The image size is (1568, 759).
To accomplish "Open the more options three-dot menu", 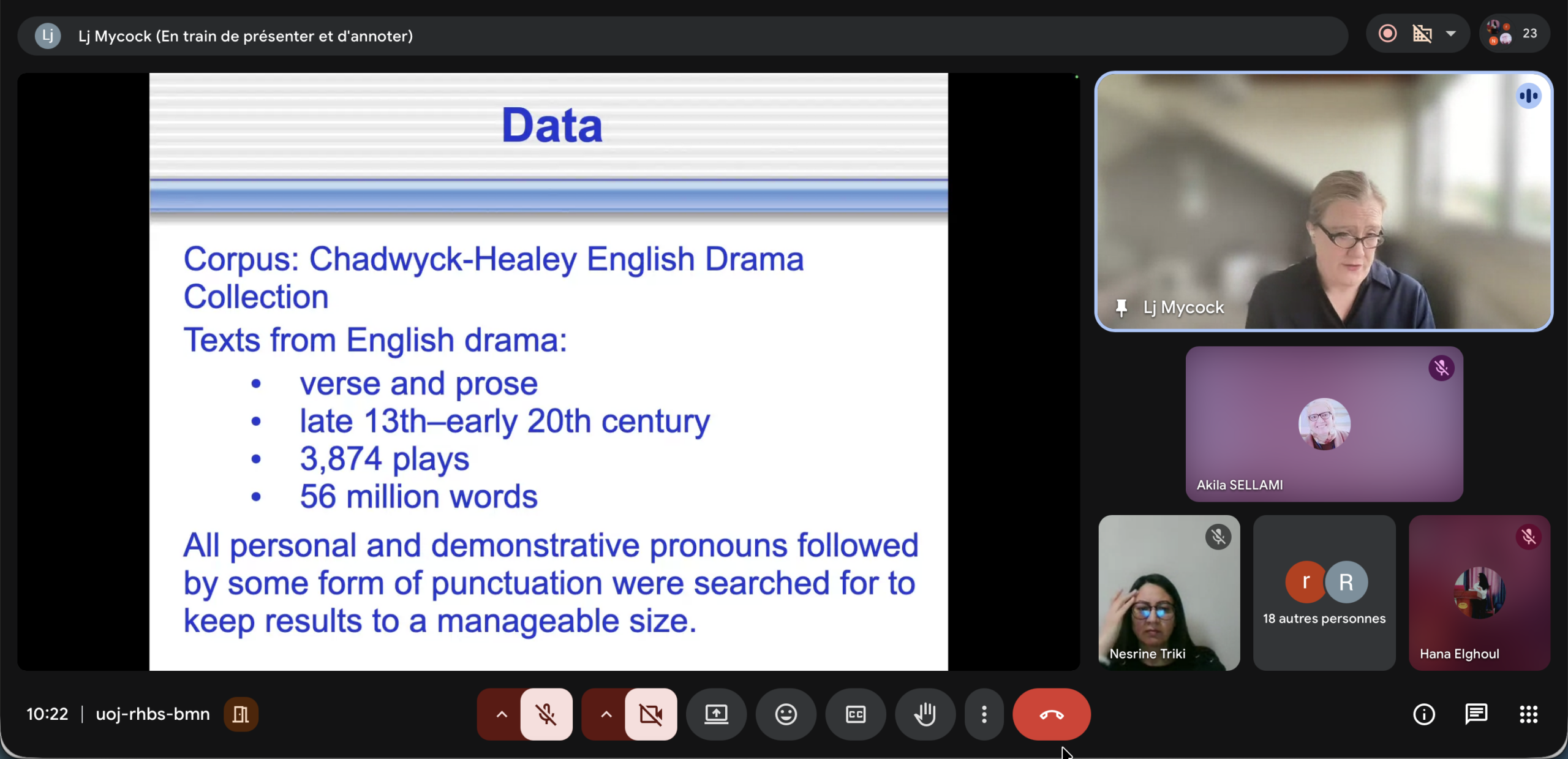I will (x=984, y=714).
